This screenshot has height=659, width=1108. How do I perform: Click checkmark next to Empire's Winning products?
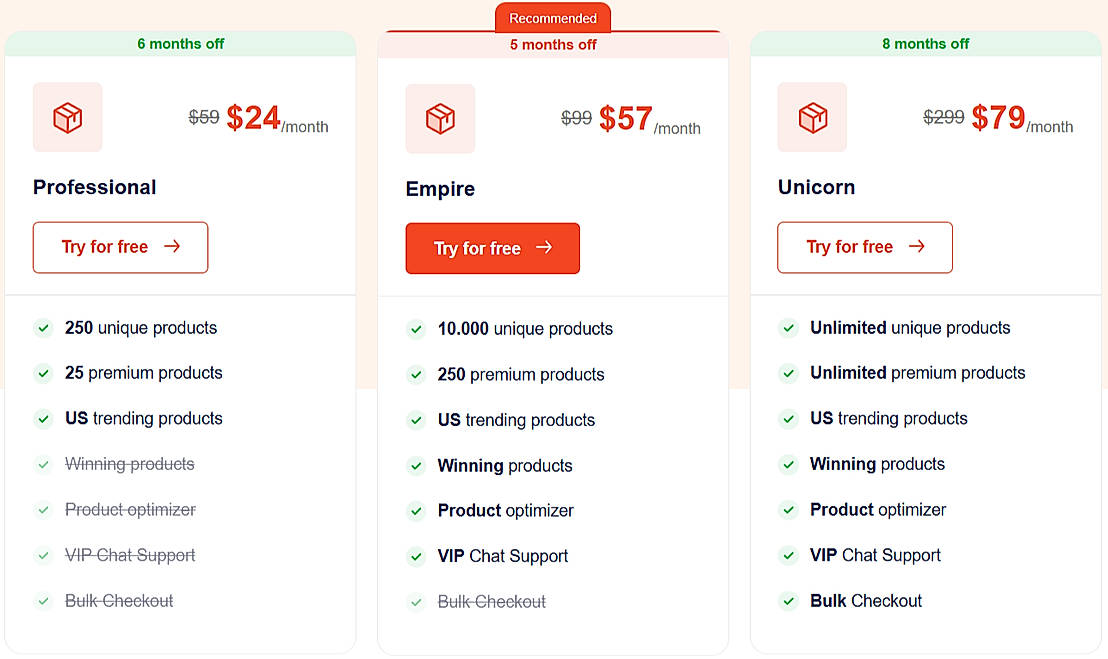416,466
